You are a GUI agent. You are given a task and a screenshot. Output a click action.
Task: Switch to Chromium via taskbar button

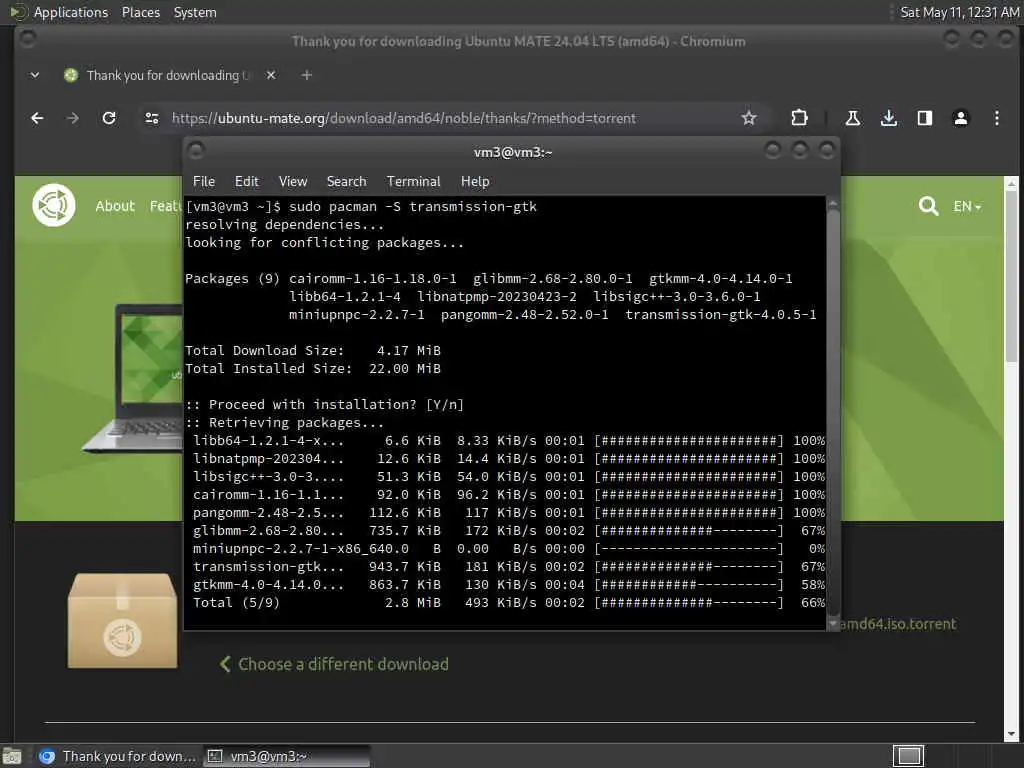click(116, 756)
